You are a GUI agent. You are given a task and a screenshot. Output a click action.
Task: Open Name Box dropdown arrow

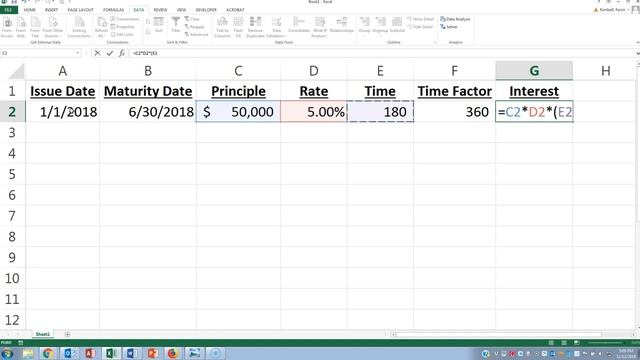pos(78,53)
